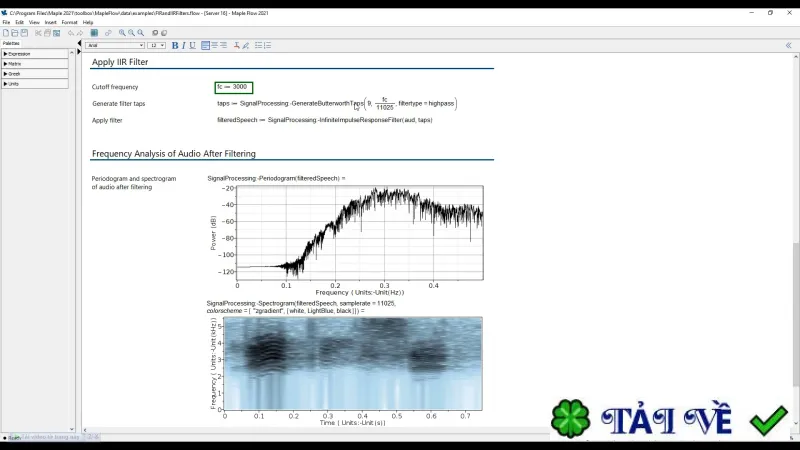Click the left of the paired round toolbar icons
This screenshot has width=800, height=450.
155,33
